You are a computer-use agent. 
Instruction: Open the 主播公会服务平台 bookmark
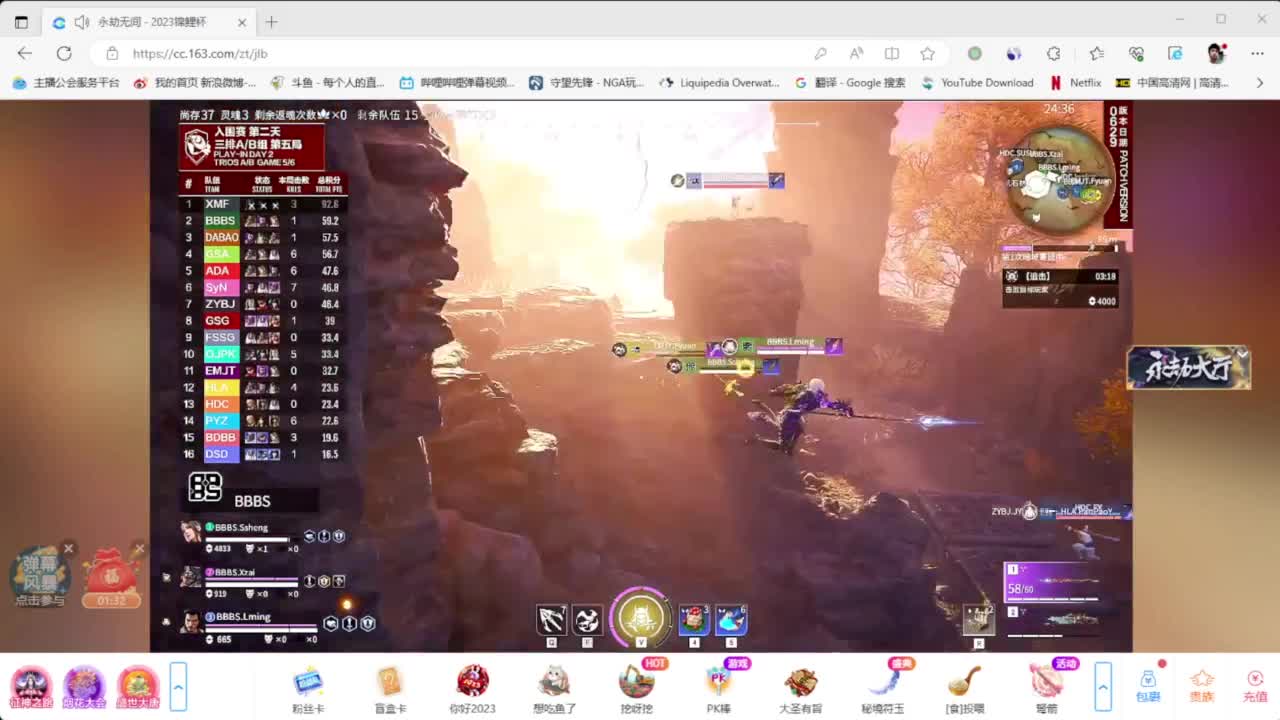pyautogui.click(x=66, y=83)
